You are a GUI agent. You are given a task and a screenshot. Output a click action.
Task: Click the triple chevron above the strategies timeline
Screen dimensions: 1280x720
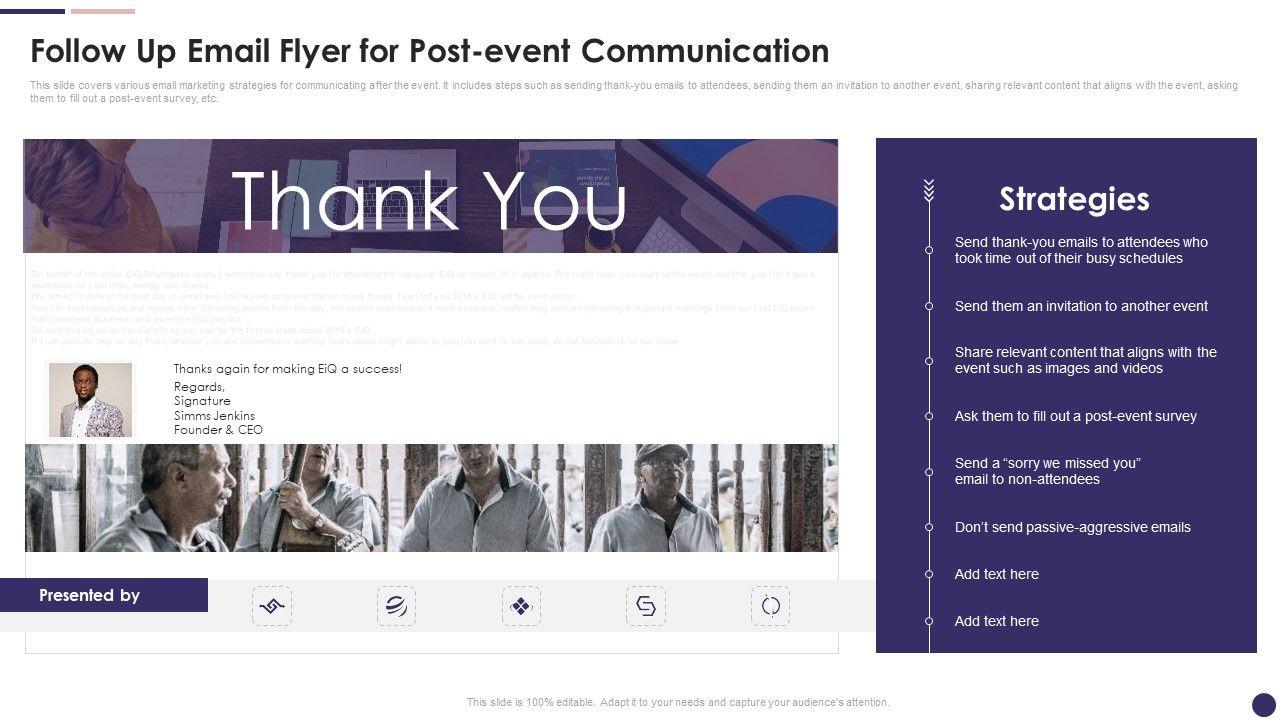tap(929, 190)
